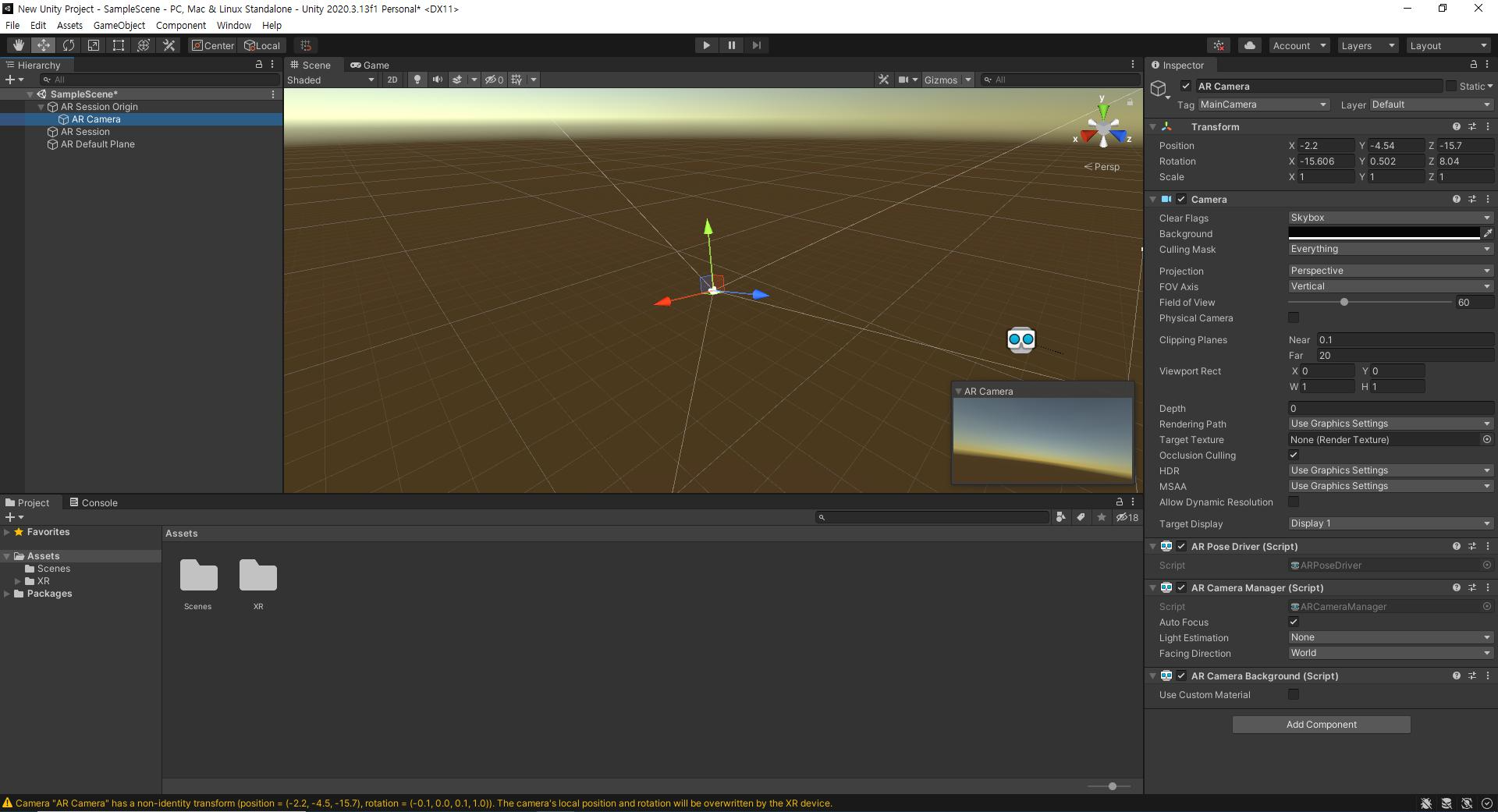This screenshot has height=812, width=1498.
Task: Switch to the Game tab
Action: coord(370,65)
